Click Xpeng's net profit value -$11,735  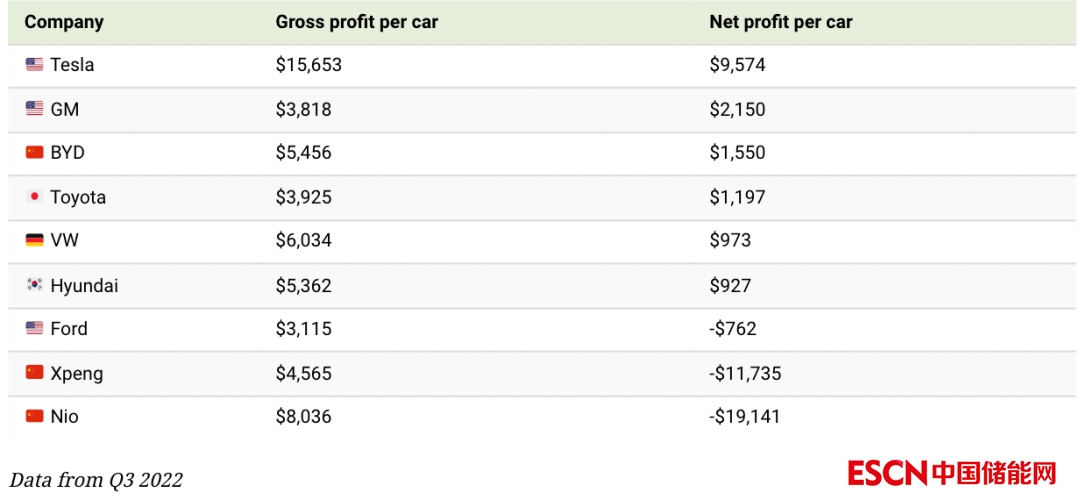(x=745, y=373)
